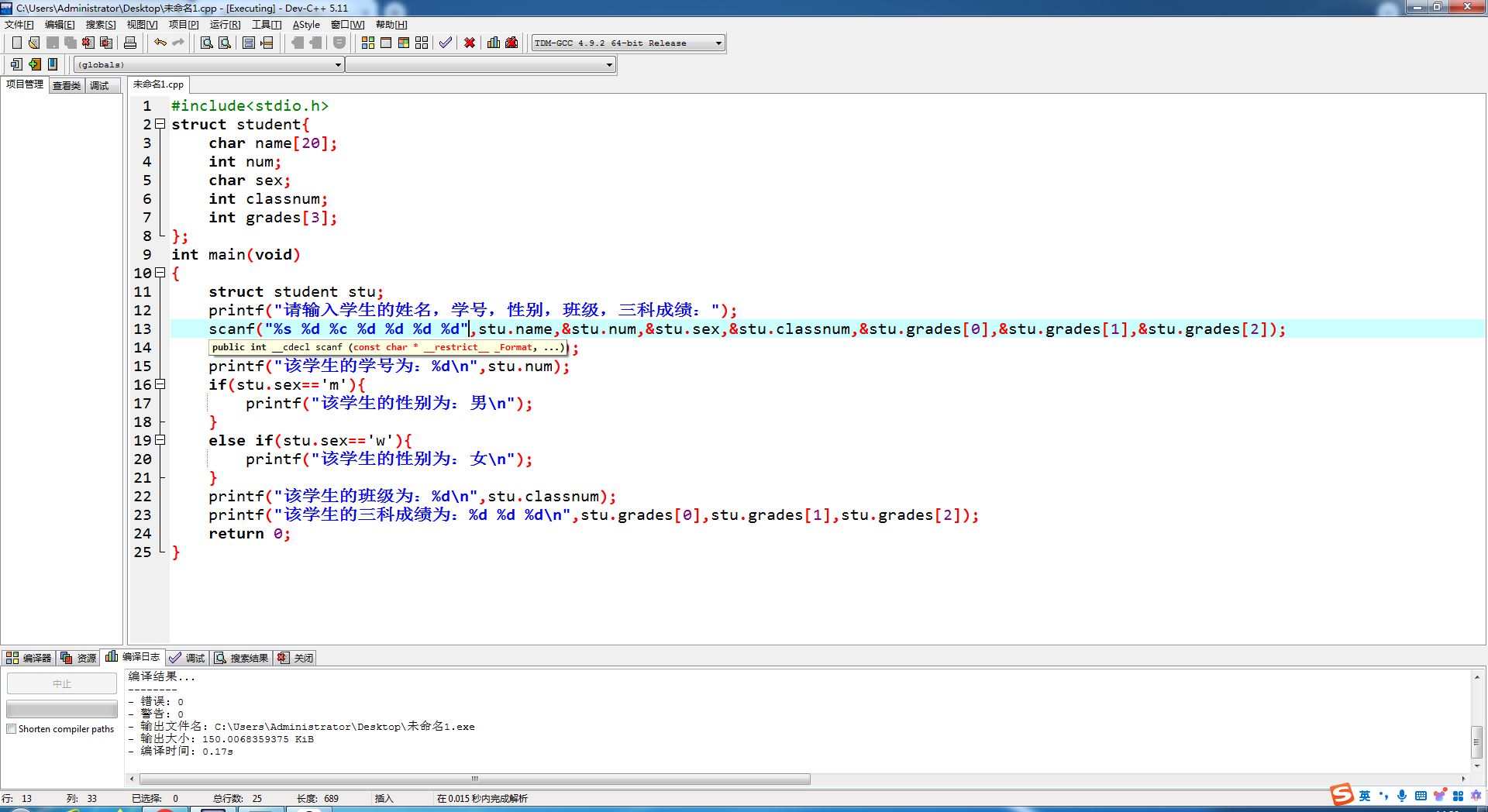Click the Go to function icon
1488x812 pixels.
tap(249, 43)
